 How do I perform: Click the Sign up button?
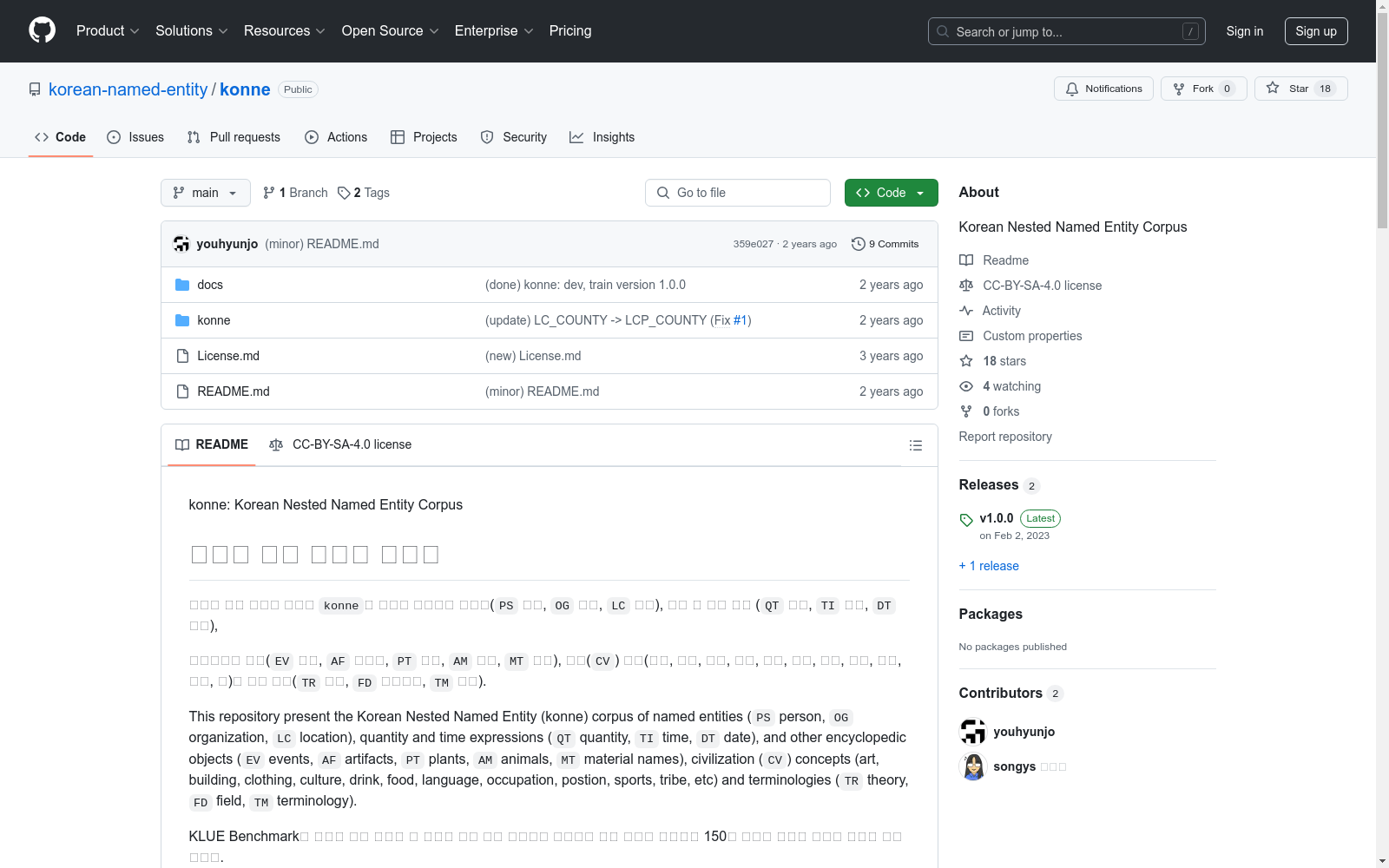click(x=1316, y=31)
